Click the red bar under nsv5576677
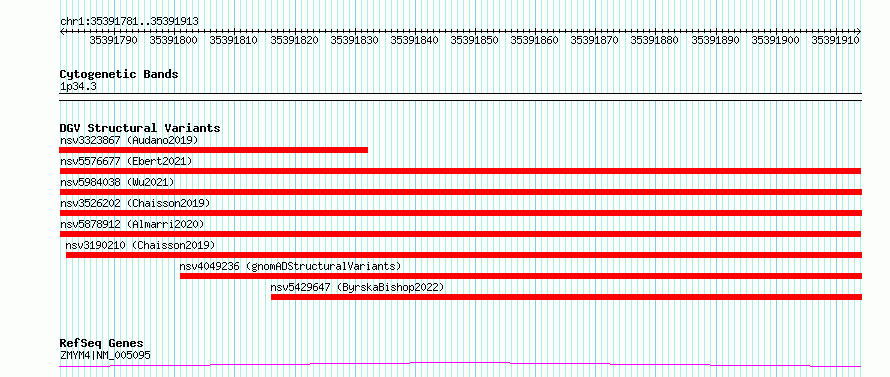The image size is (890, 377). (460, 171)
